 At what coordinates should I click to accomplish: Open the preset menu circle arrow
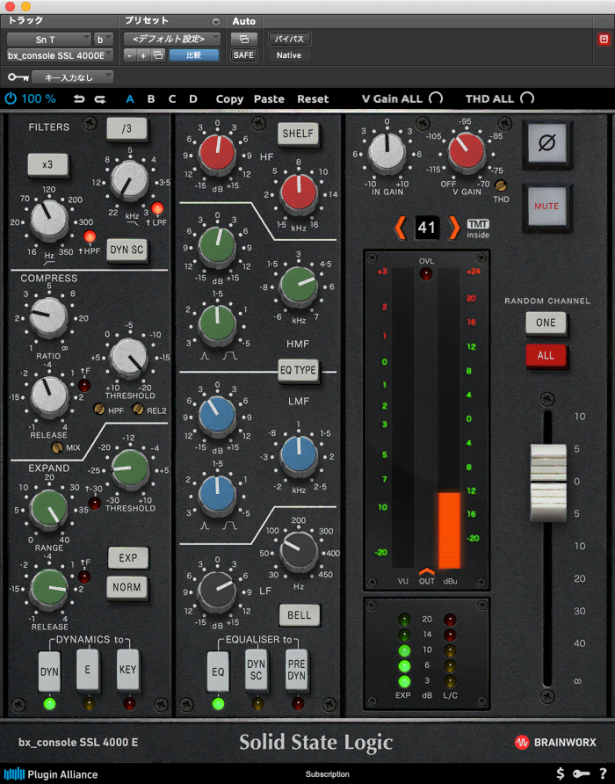(216, 22)
